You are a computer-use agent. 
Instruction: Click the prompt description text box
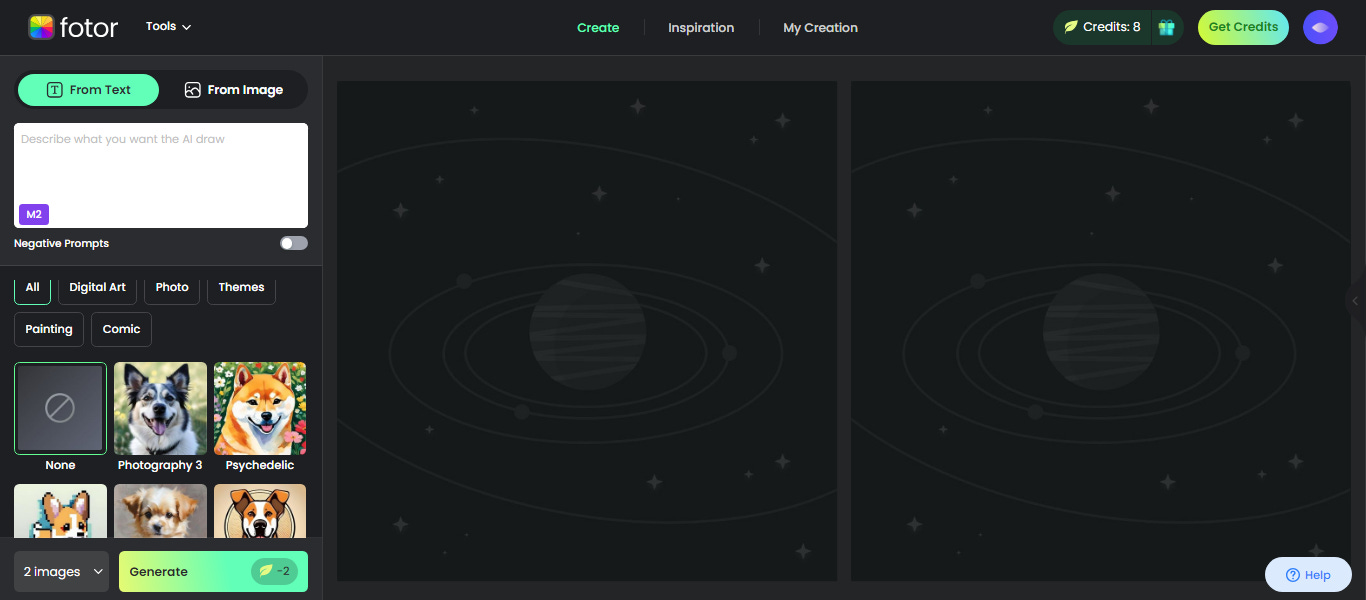tap(161, 175)
